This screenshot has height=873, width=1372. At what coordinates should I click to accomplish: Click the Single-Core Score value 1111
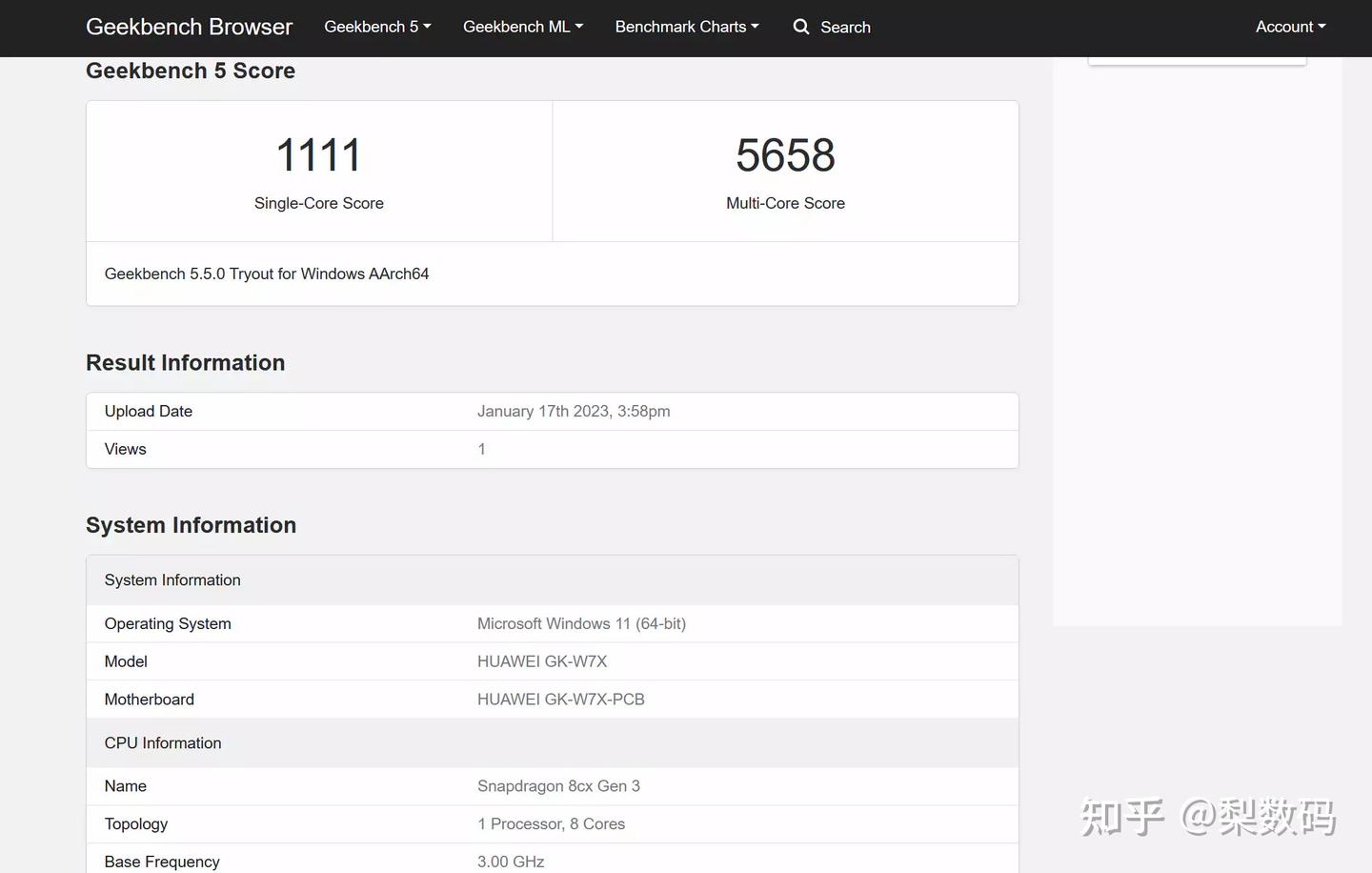(318, 153)
